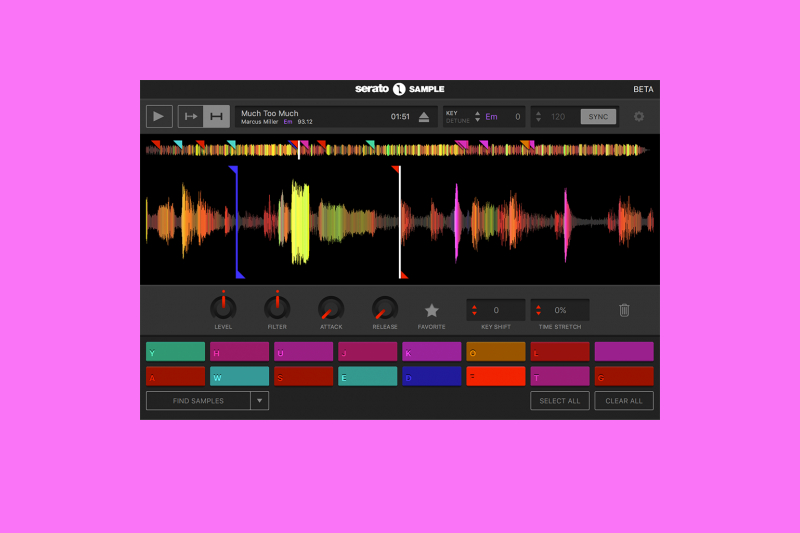Trigger the red S pad

pyautogui.click(x=304, y=376)
